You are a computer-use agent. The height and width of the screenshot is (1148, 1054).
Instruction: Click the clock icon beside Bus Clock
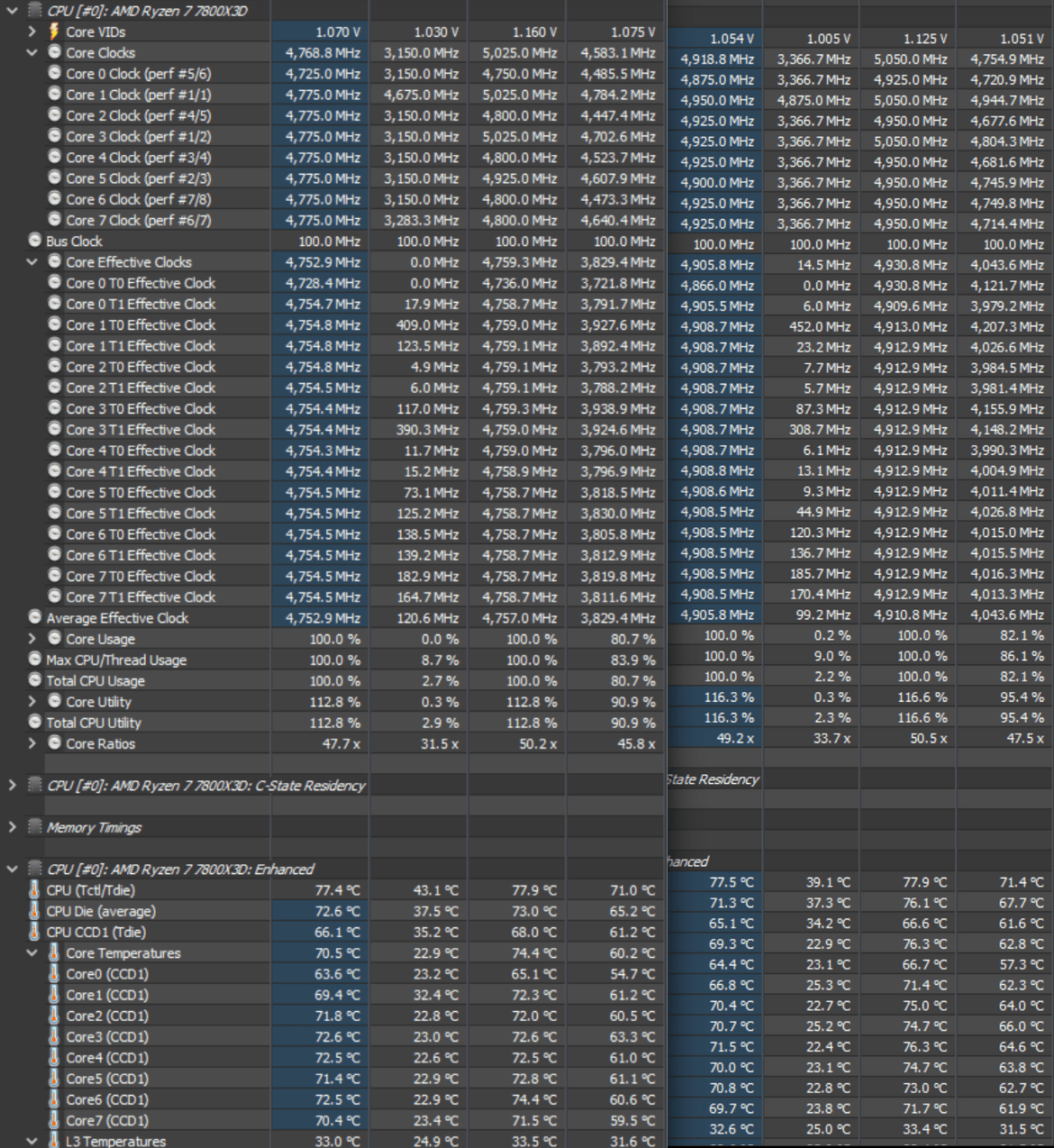(x=35, y=241)
